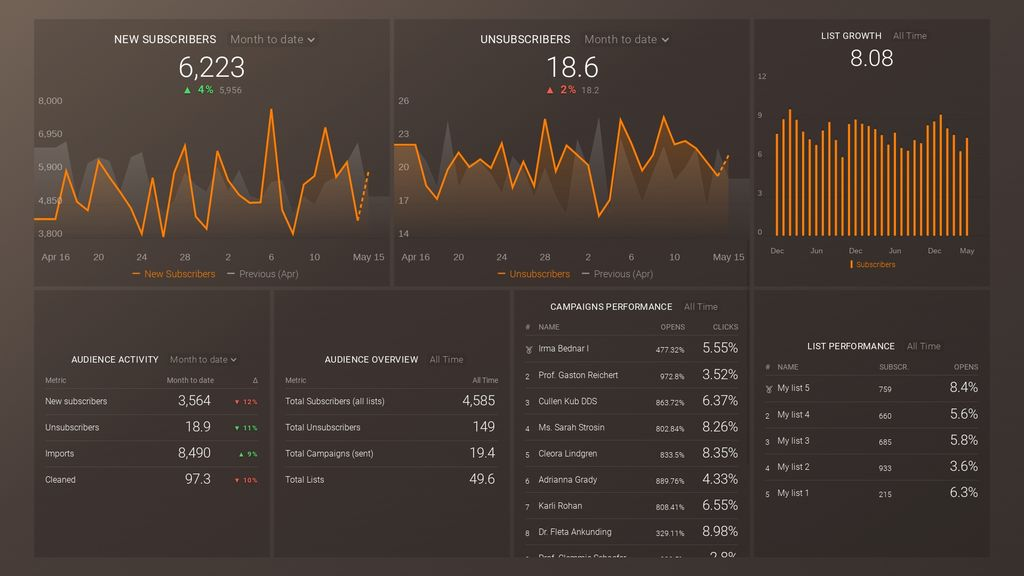Select the 6,223 New Subscribers total
The height and width of the screenshot is (576, 1024).
click(212, 67)
